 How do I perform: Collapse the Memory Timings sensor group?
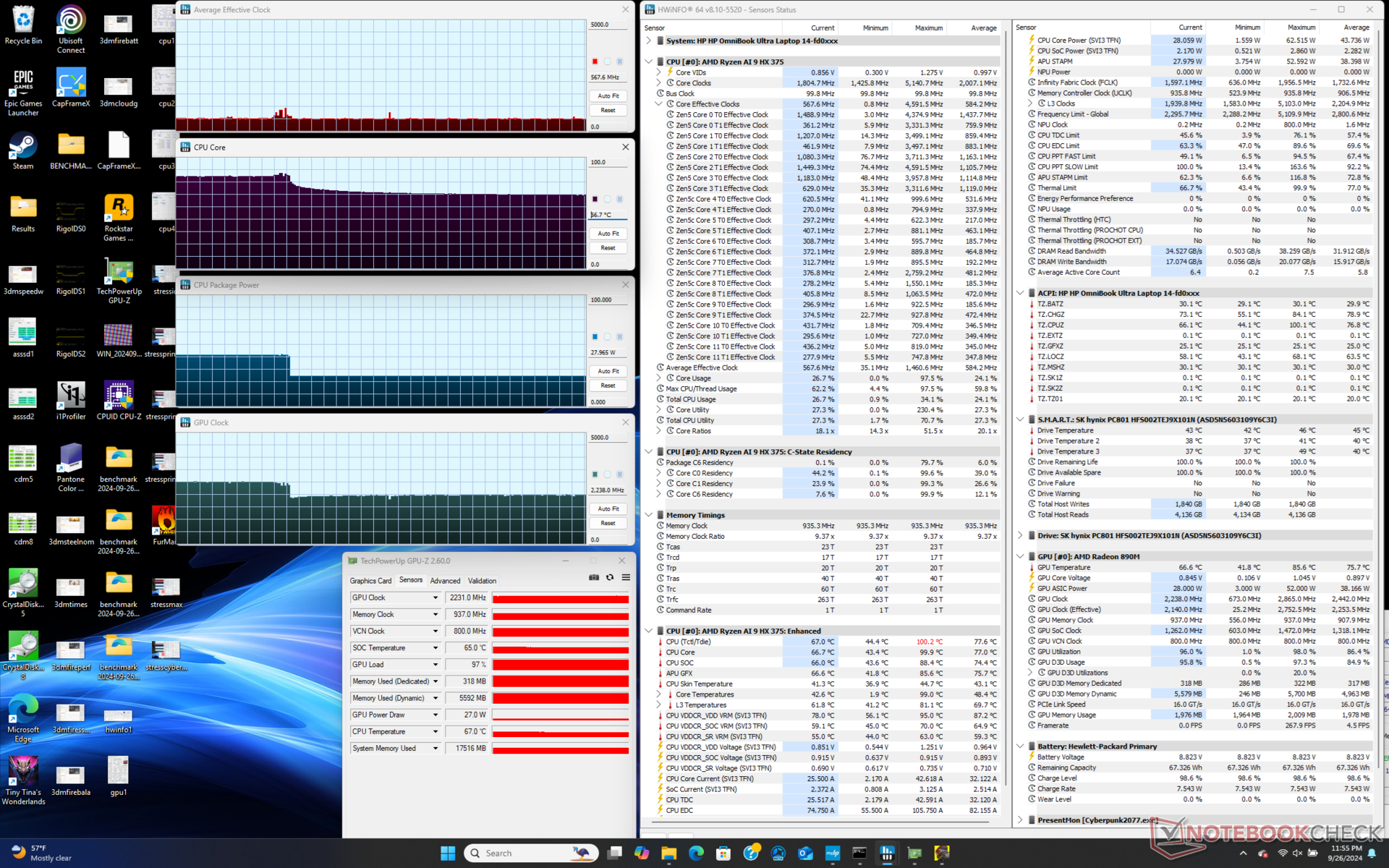(x=649, y=515)
